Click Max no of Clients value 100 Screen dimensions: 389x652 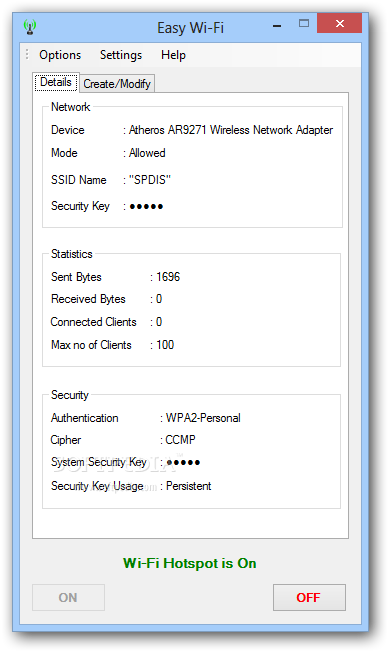point(165,345)
